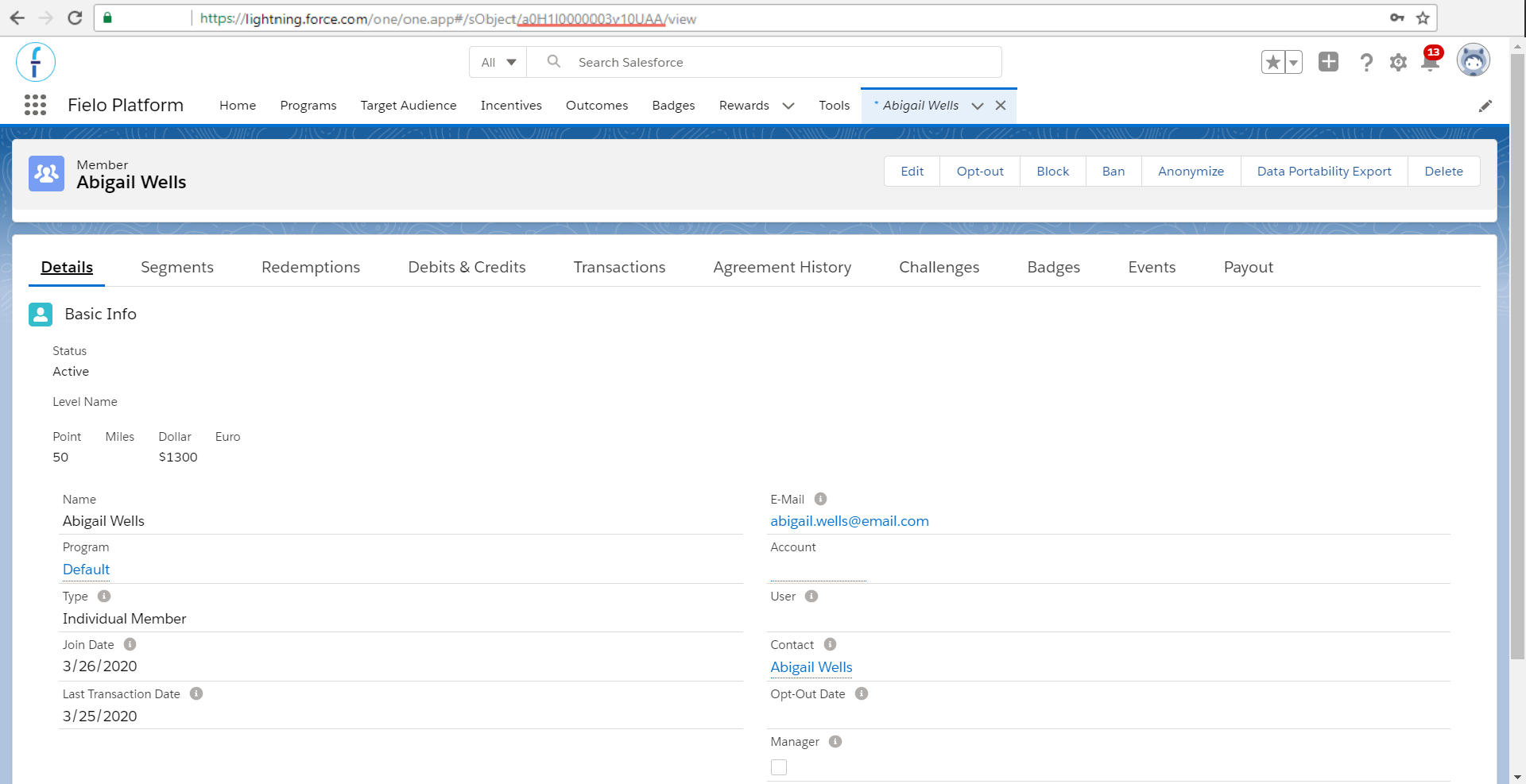The height and width of the screenshot is (784, 1526).
Task: Click the Fielo logo icon
Action: tap(36, 62)
